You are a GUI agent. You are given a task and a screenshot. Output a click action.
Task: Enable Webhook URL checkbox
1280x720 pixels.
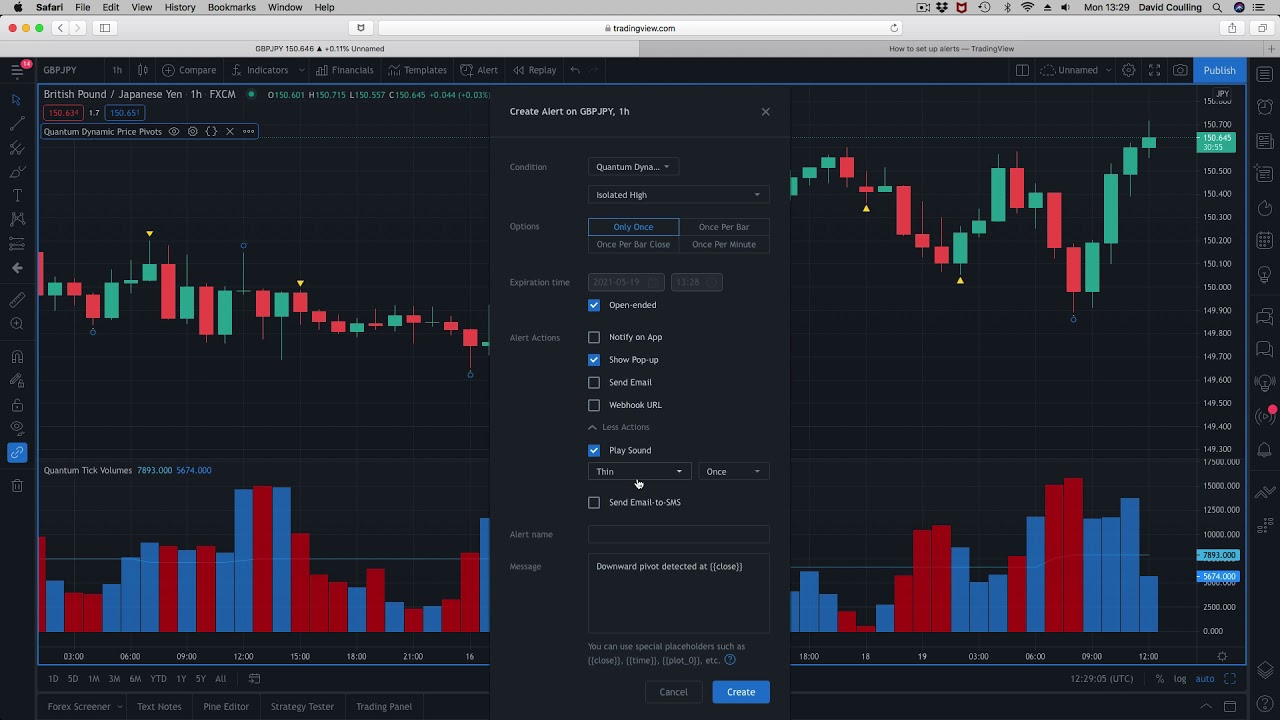pyautogui.click(x=594, y=405)
